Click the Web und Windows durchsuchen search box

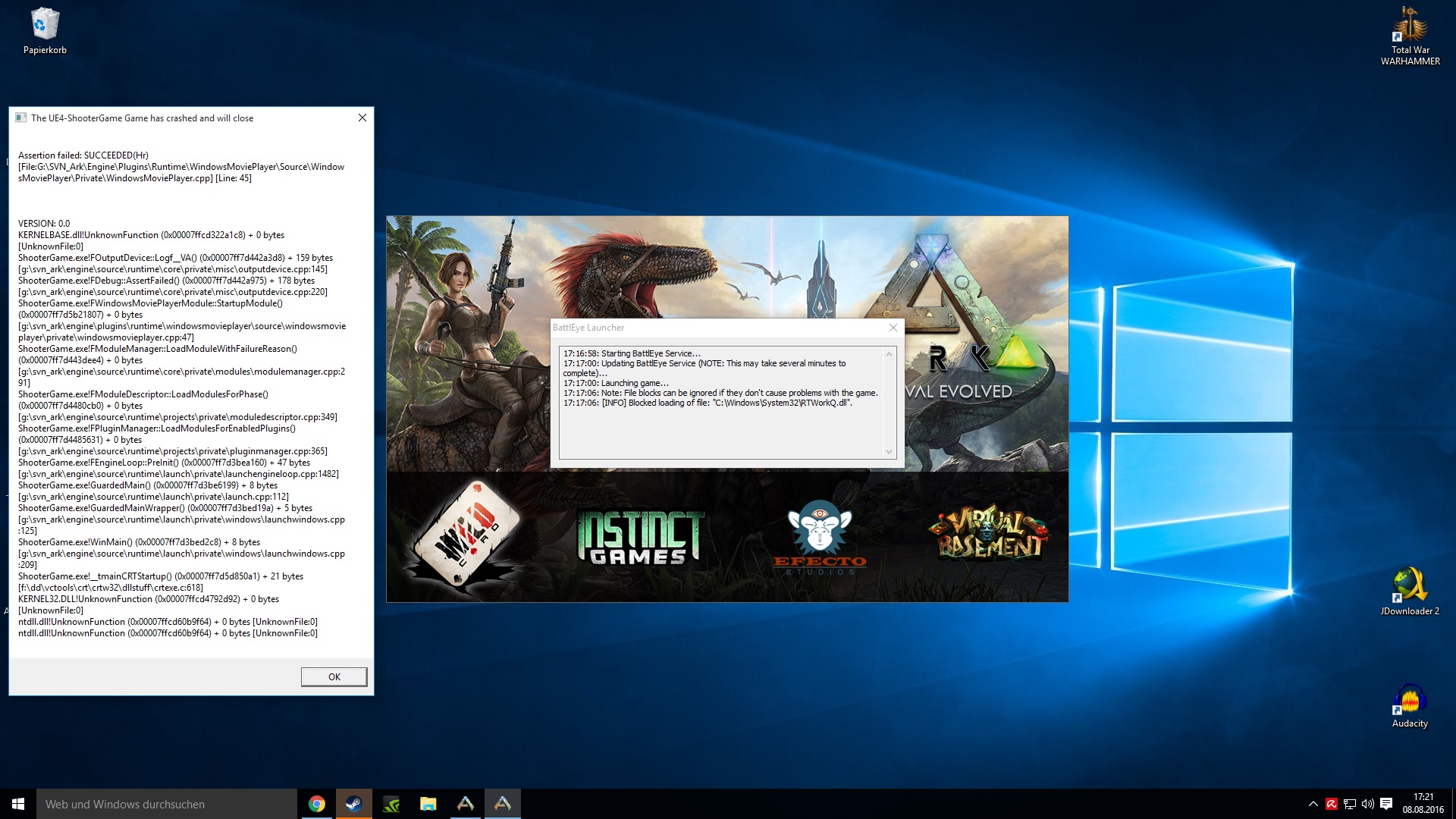[167, 804]
